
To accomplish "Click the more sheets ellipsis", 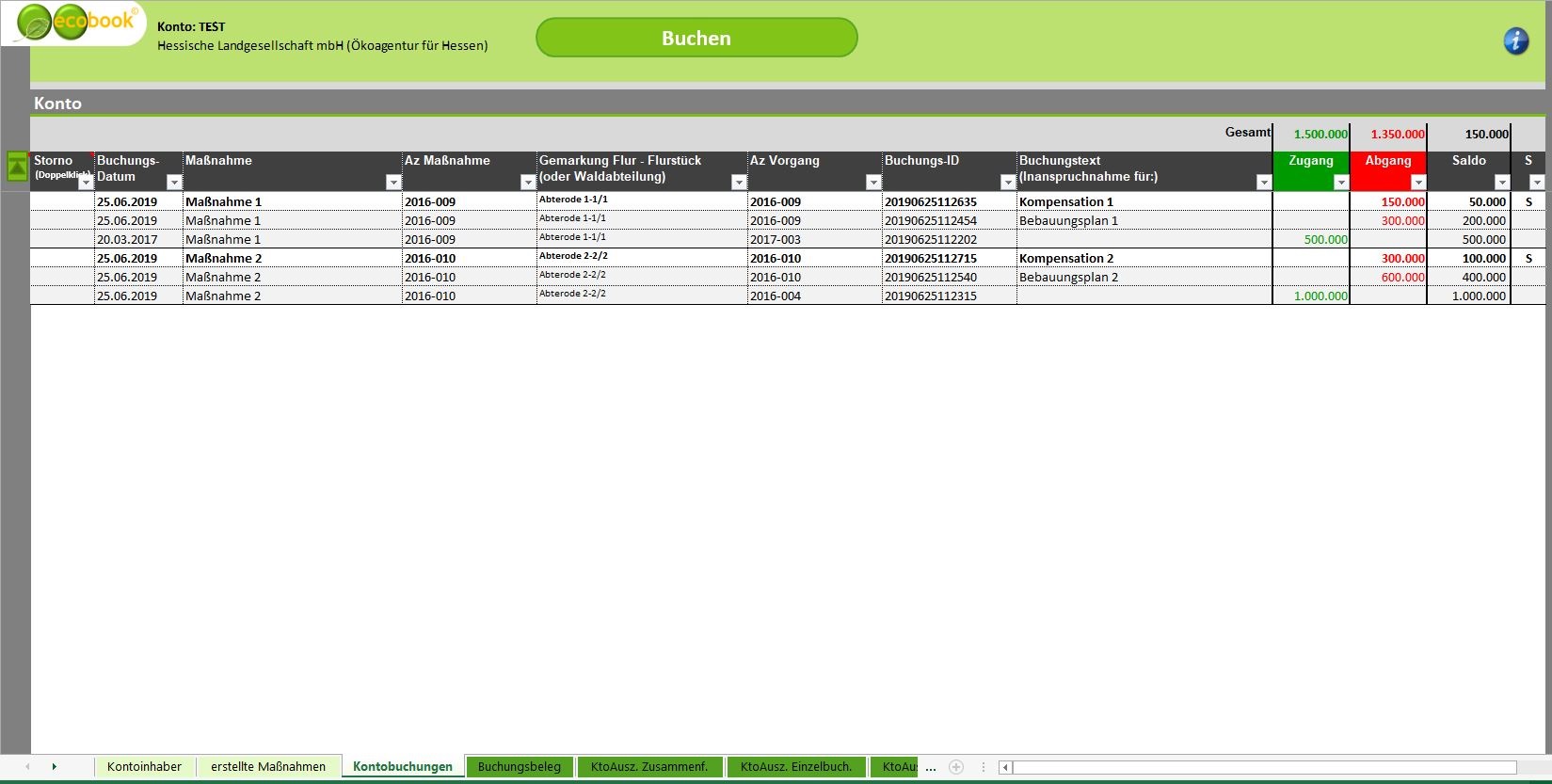I will [x=931, y=767].
